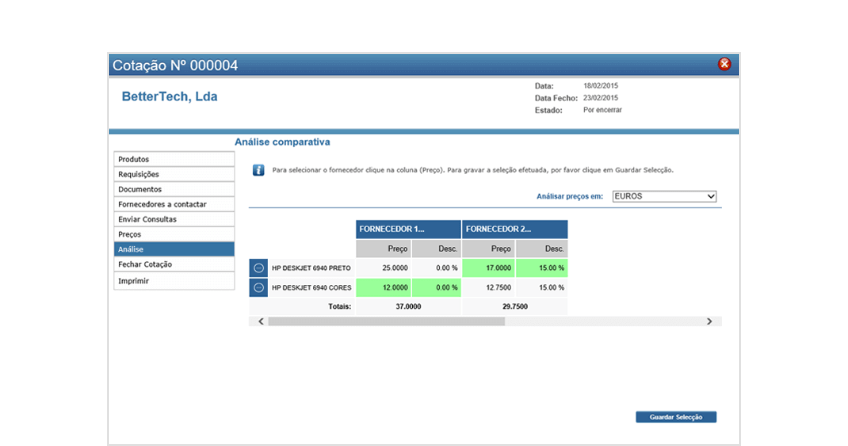Close the Cotação Nº 000004 window
Viewport: 848px width, 446px height.
coord(724,64)
